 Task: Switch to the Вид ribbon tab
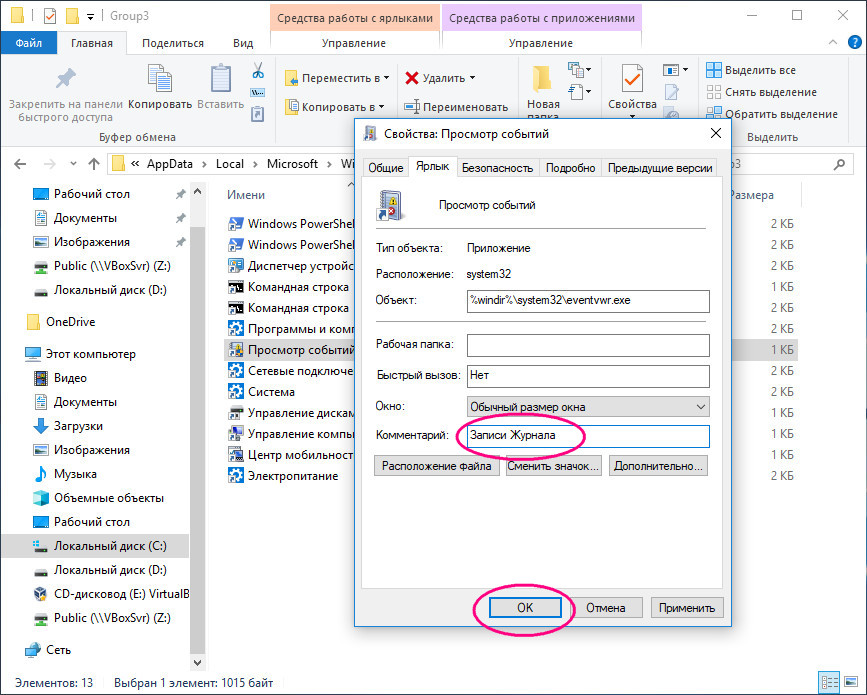tap(243, 43)
